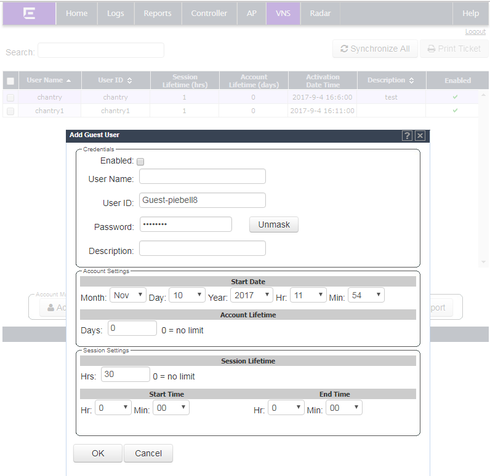Screen dimensions: 490x476
Task: Open the Start Date Month dropdown
Action: (128, 295)
